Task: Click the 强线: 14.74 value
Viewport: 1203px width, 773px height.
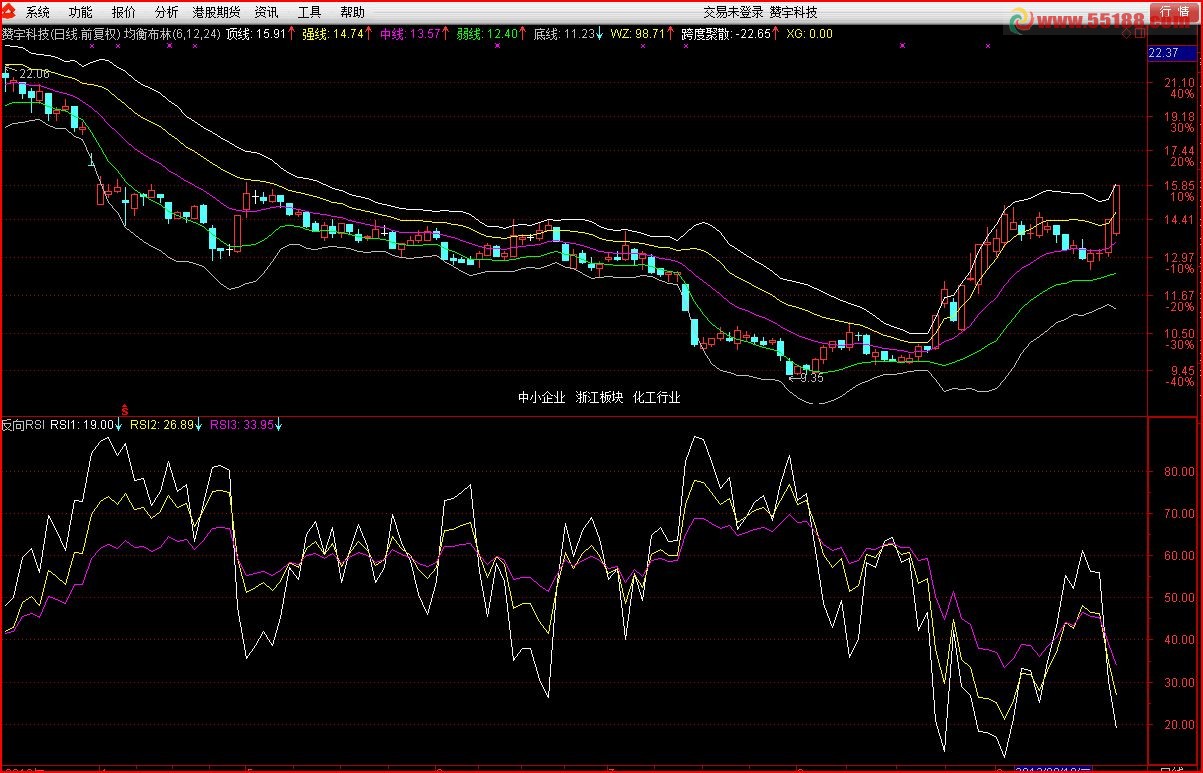Action: click(x=333, y=33)
